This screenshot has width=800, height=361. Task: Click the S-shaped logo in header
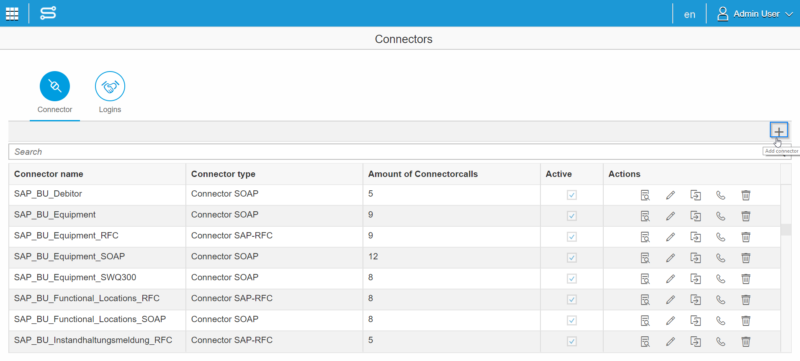pos(47,13)
